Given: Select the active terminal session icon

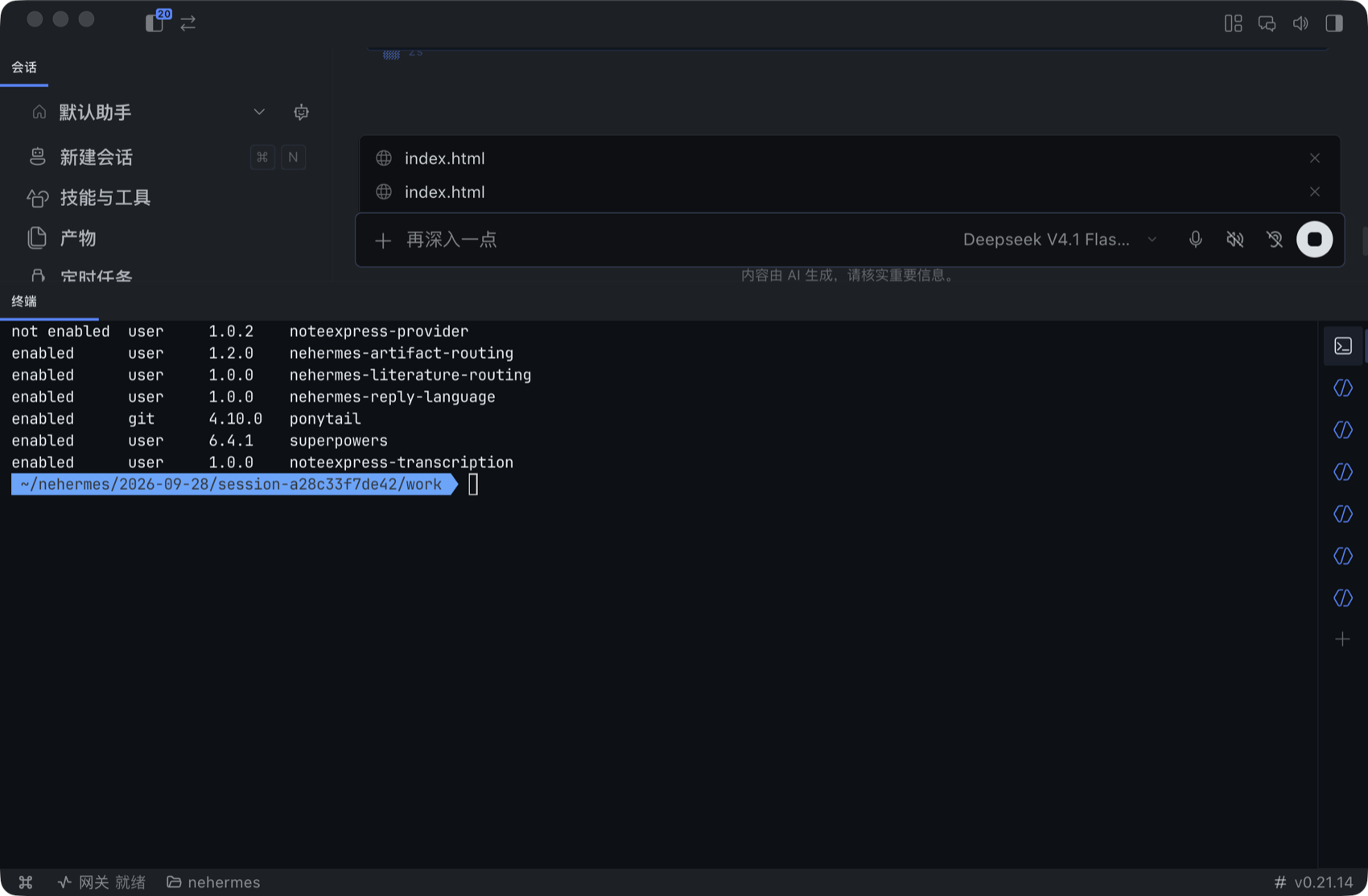Looking at the screenshot, I should pos(1343,347).
